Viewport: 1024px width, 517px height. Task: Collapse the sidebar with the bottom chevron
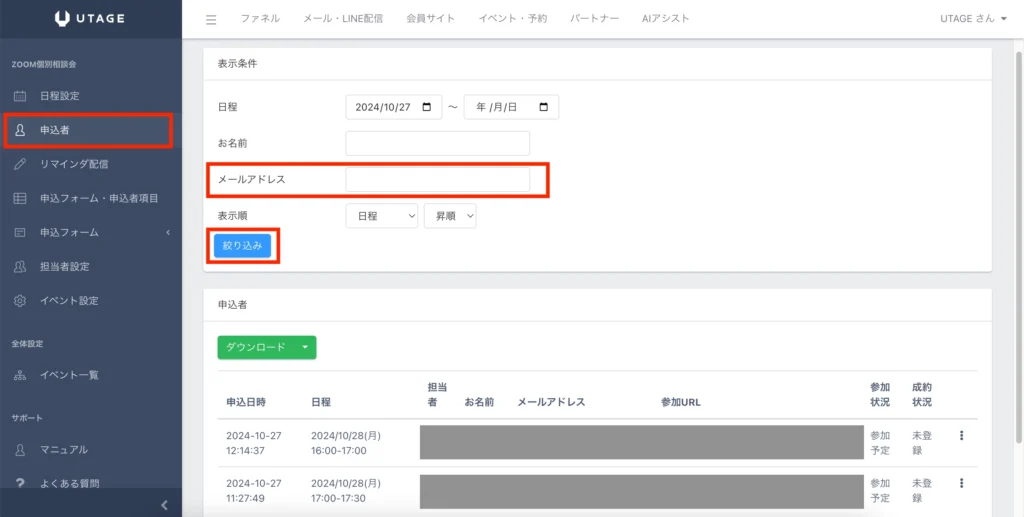tap(165, 505)
